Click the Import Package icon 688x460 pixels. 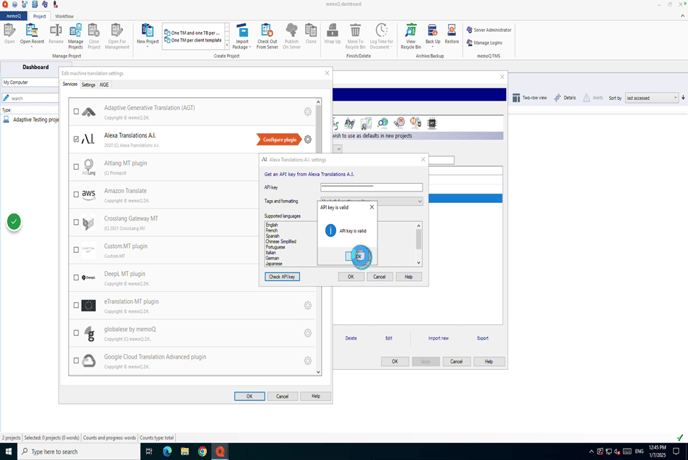click(x=241, y=36)
